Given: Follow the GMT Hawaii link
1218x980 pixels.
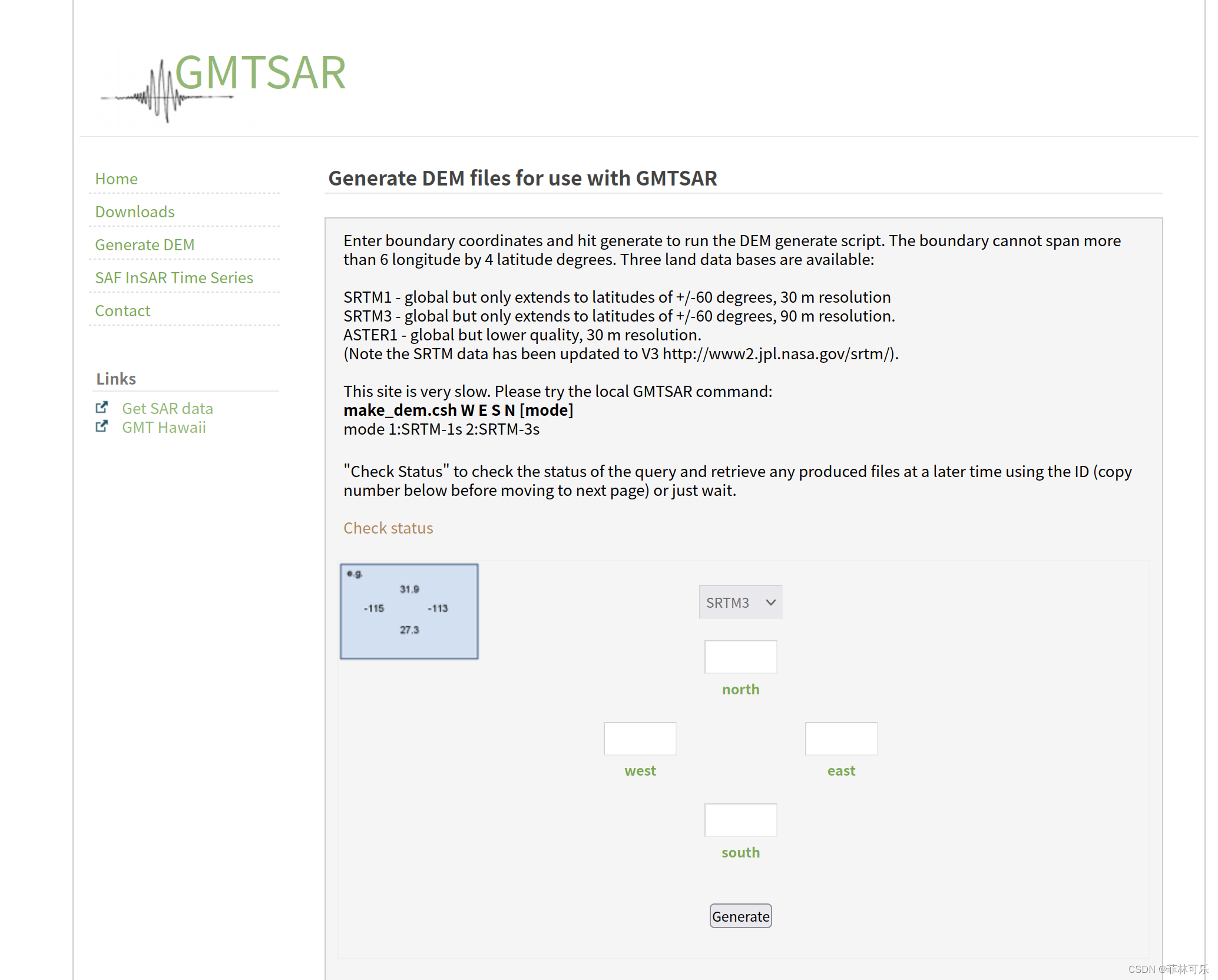Looking at the screenshot, I should click(164, 428).
